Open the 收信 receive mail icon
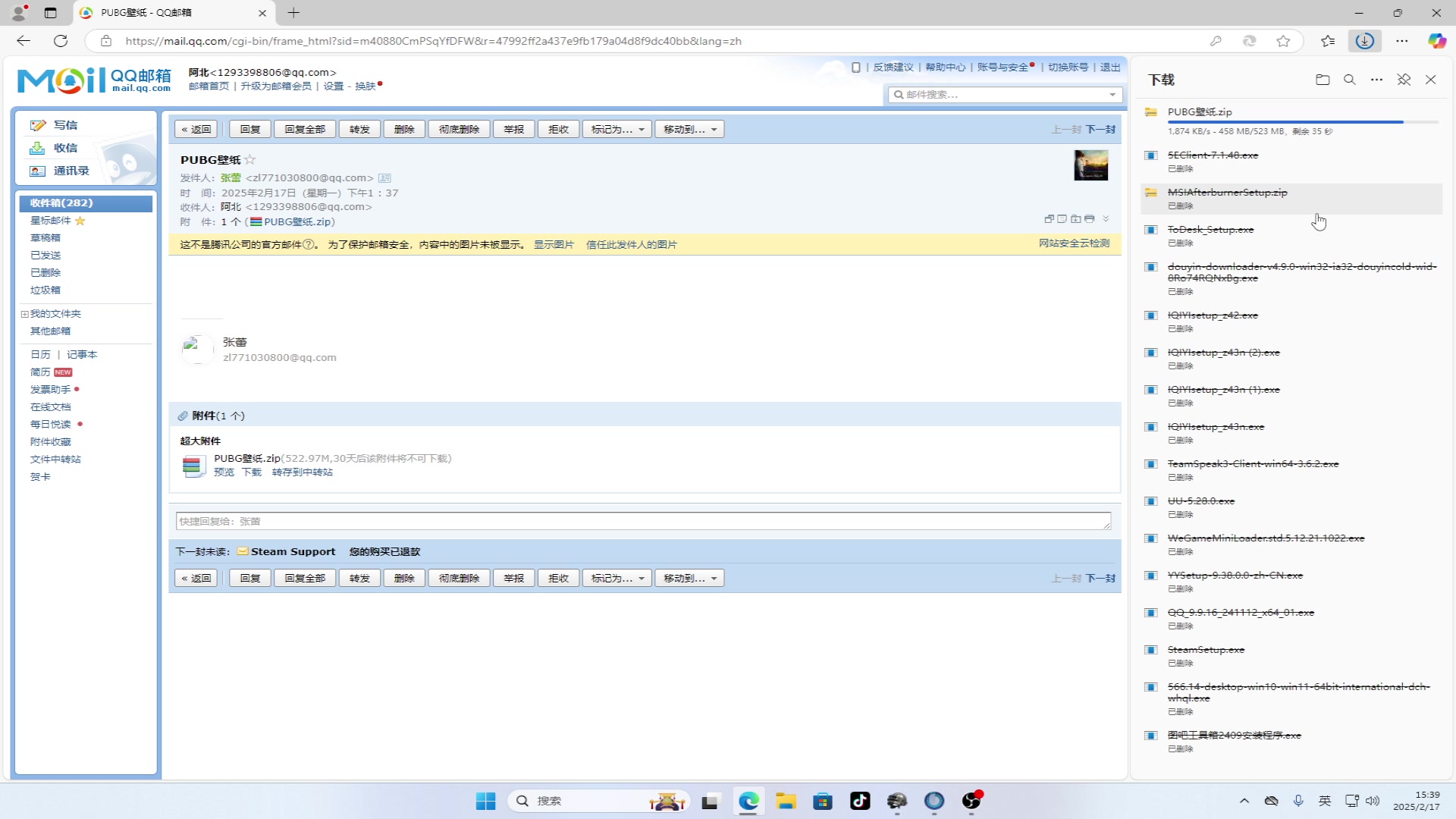The height and width of the screenshot is (819, 1456). [37, 148]
